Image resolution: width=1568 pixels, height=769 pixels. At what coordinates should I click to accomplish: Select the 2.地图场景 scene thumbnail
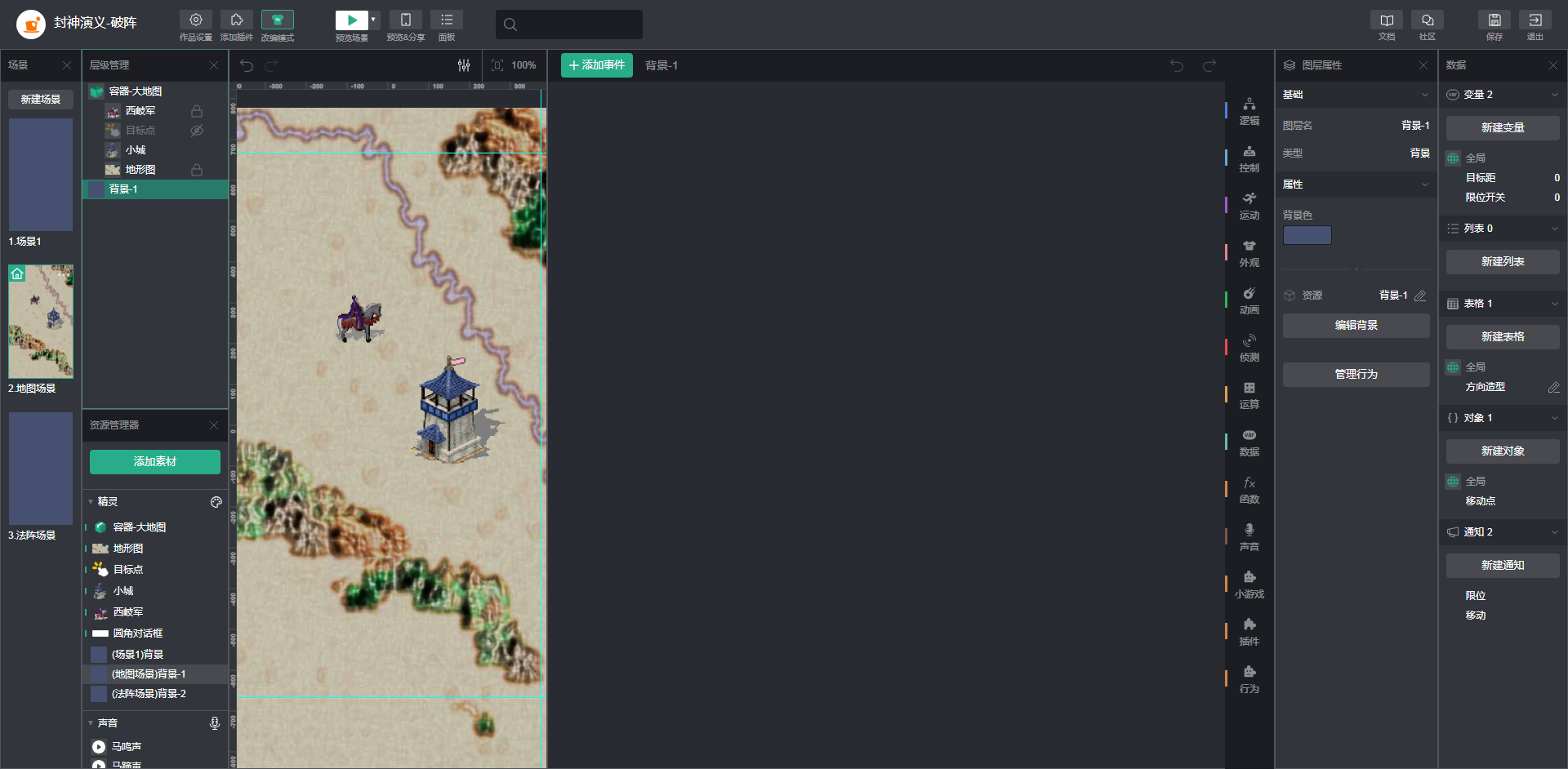pyautogui.click(x=41, y=322)
